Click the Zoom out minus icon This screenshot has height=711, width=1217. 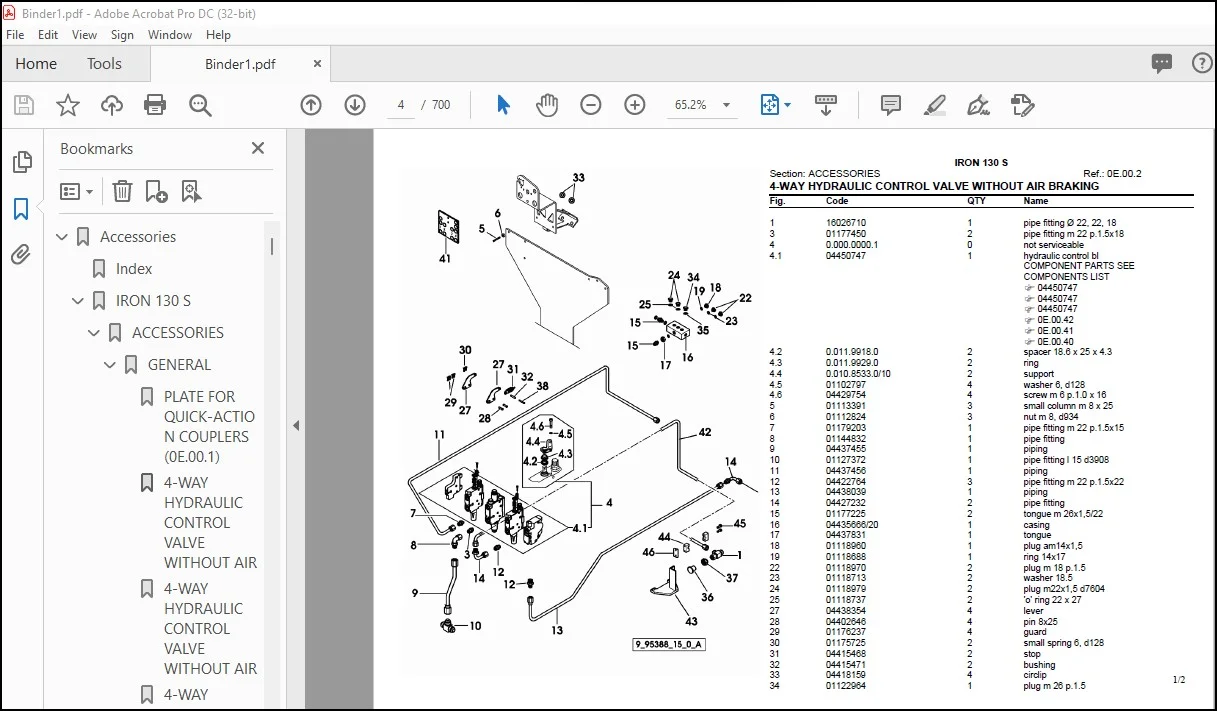pos(591,105)
